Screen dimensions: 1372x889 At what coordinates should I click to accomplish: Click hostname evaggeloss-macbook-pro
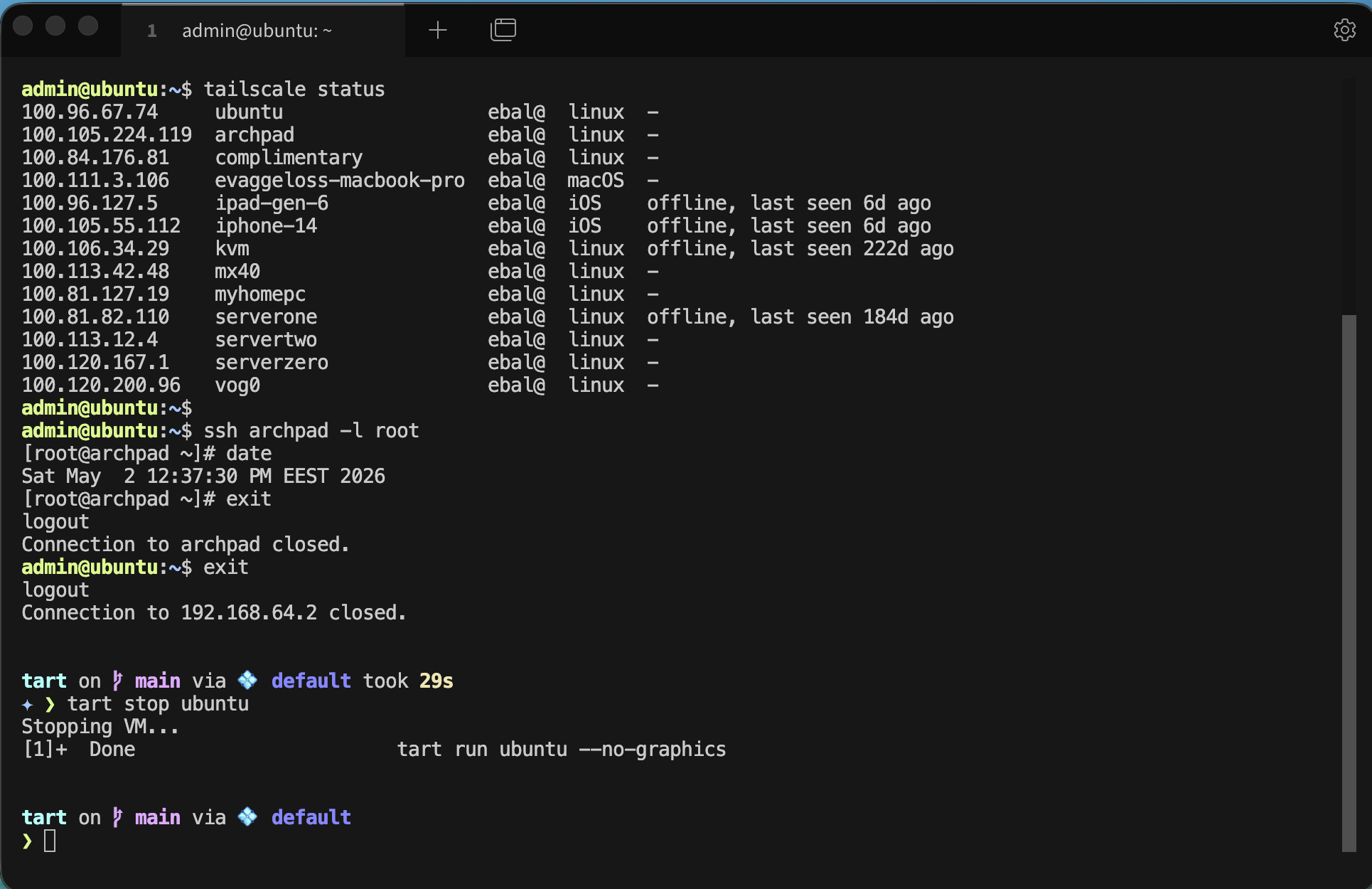(340, 181)
